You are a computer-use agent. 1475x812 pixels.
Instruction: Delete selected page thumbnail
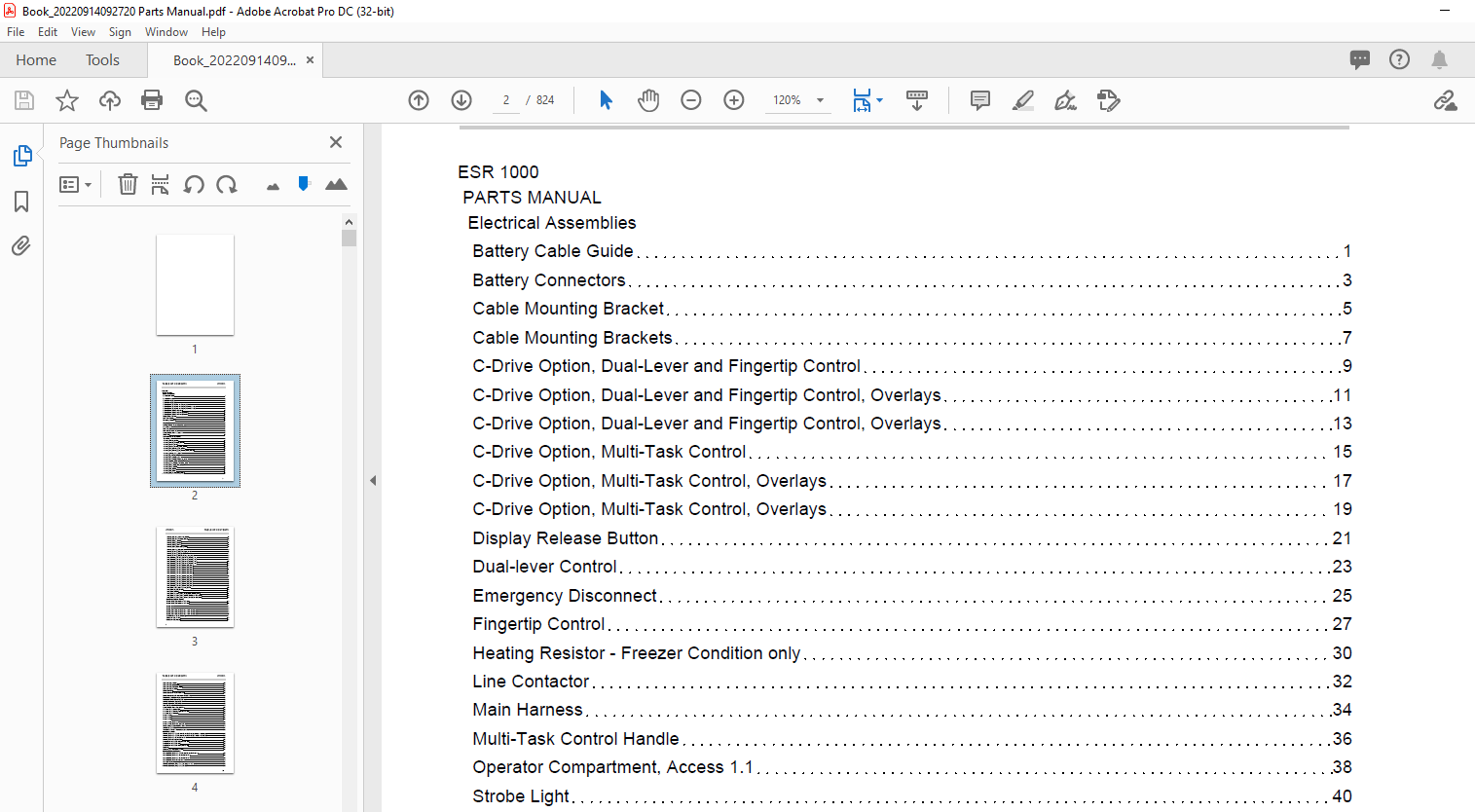point(128,184)
